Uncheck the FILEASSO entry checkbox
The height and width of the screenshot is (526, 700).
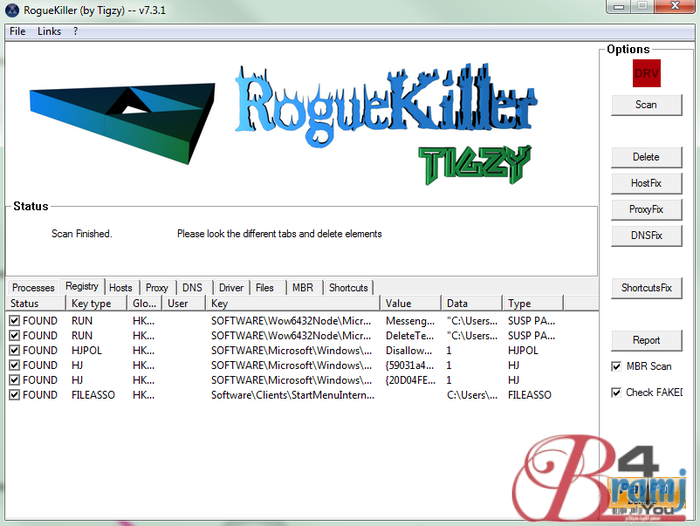tap(14, 395)
